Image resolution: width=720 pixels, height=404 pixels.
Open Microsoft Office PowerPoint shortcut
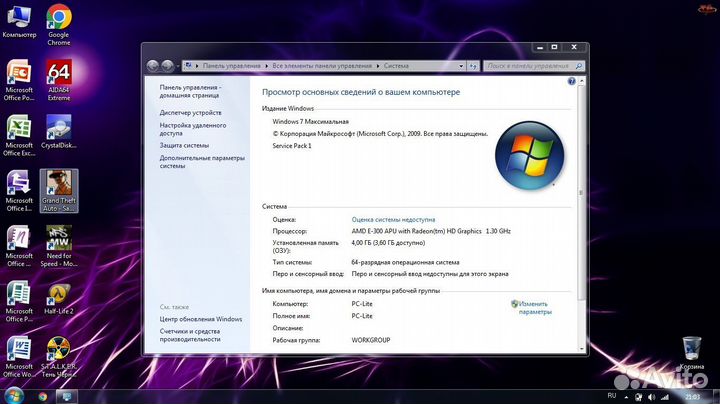[19, 80]
